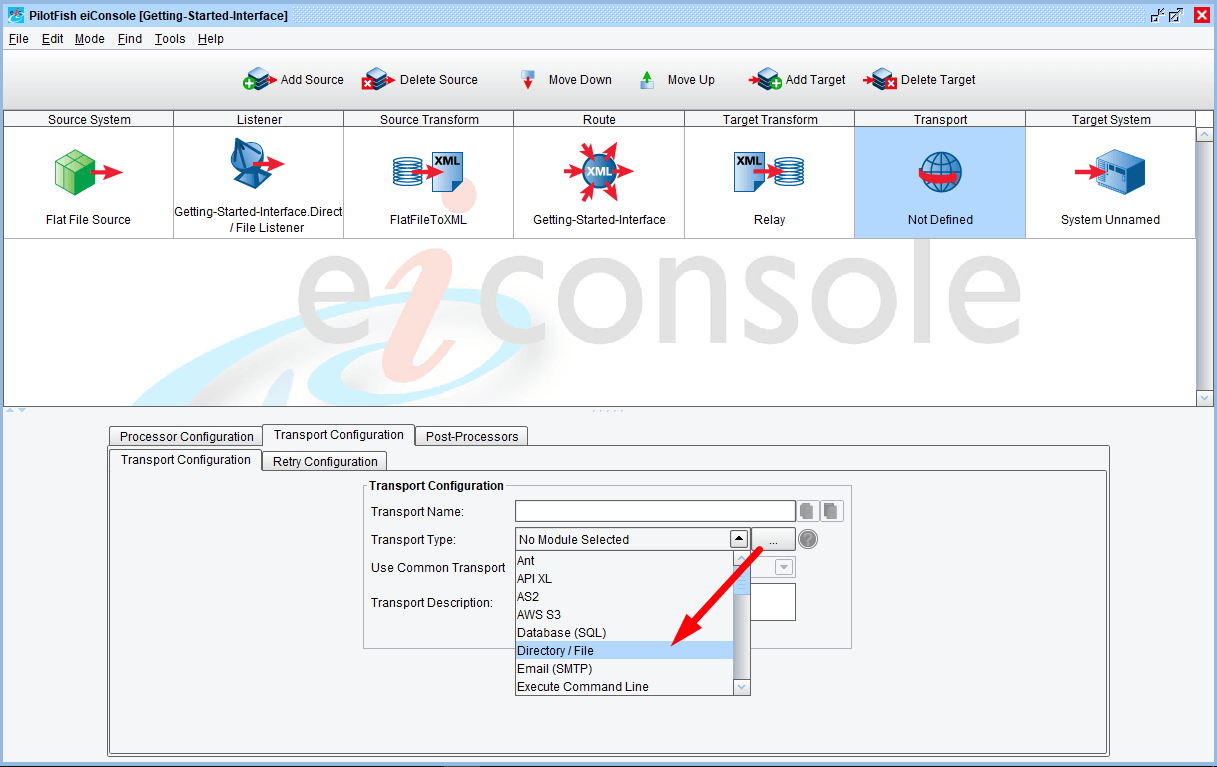
Task: Click the first copy icon beside Transport Name
Action: pyautogui.click(x=807, y=512)
